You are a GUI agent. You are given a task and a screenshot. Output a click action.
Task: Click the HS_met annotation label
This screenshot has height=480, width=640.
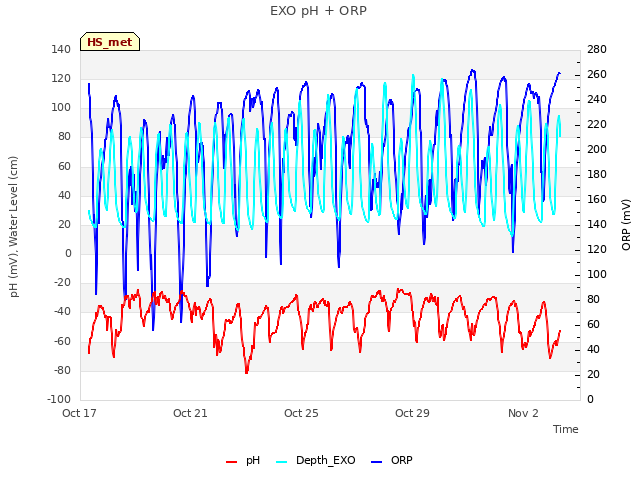(110, 42)
